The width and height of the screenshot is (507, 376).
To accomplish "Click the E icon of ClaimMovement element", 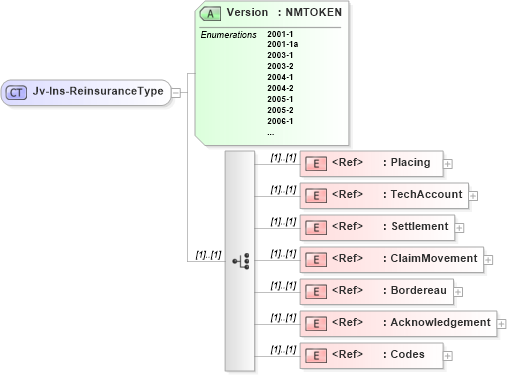I will pyautogui.click(x=316, y=260).
